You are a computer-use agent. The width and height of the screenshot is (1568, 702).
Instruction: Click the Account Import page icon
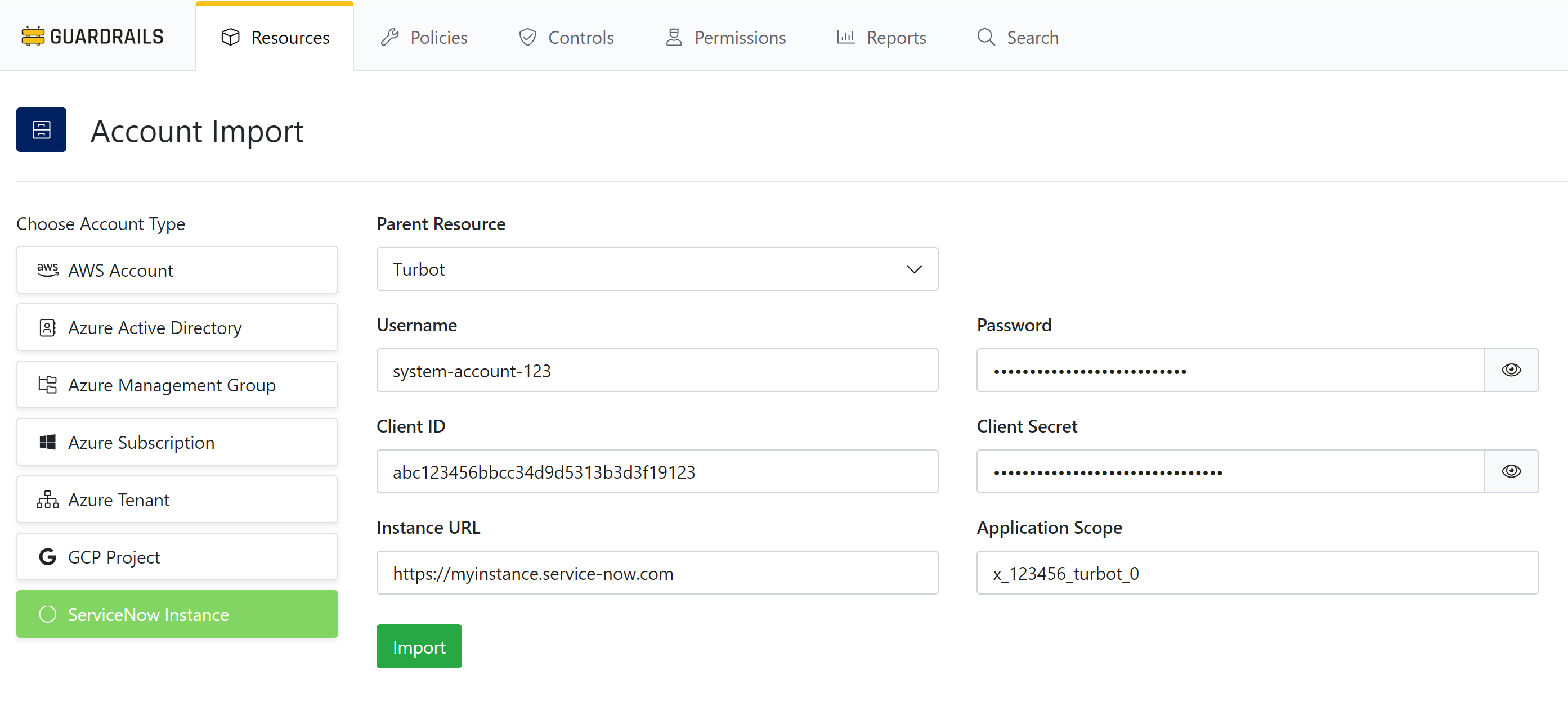click(x=42, y=129)
